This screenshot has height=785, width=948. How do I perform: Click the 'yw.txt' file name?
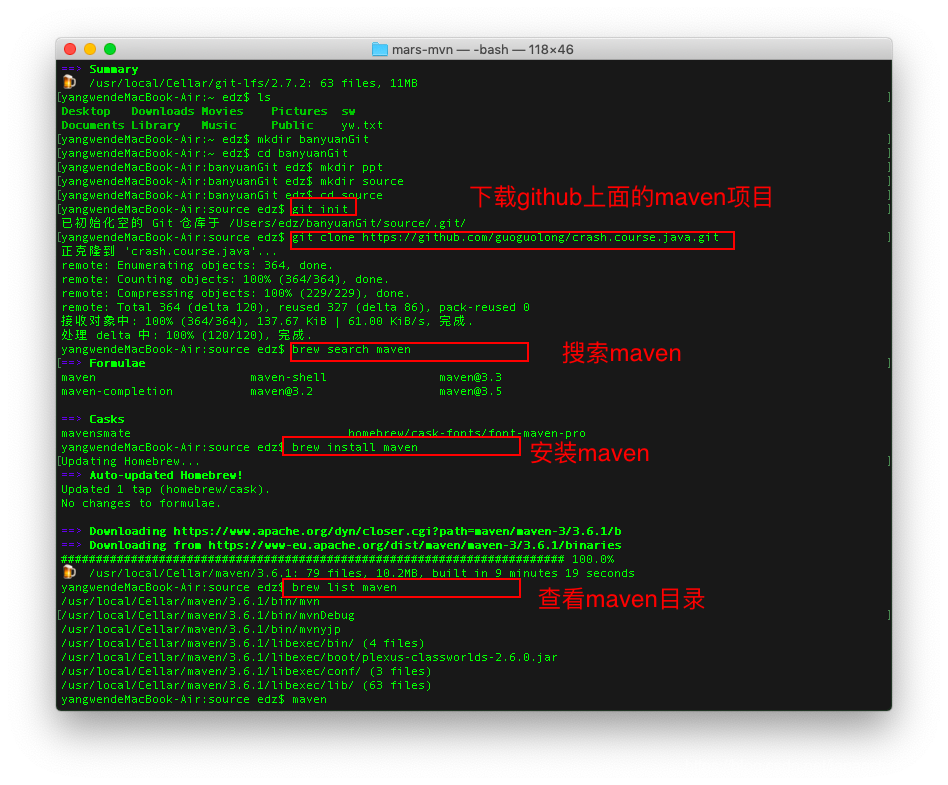coord(362,125)
